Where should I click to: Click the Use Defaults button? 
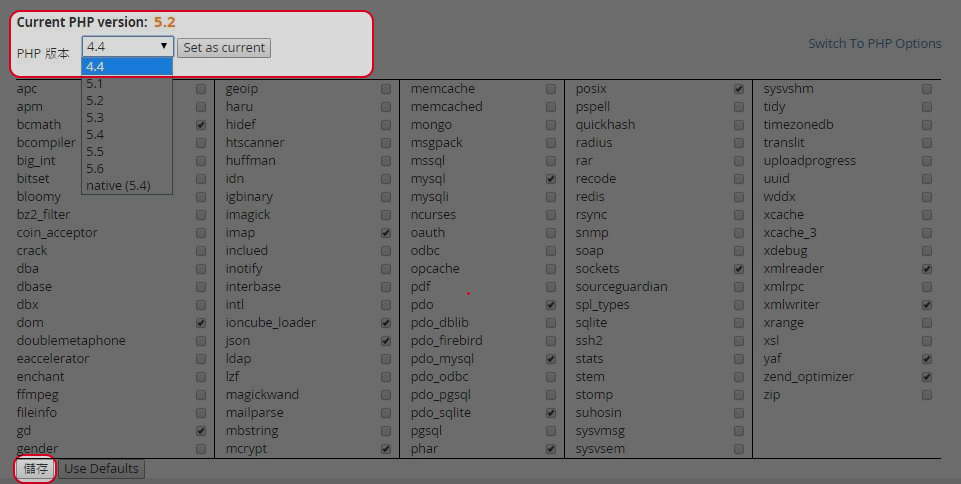(x=102, y=468)
